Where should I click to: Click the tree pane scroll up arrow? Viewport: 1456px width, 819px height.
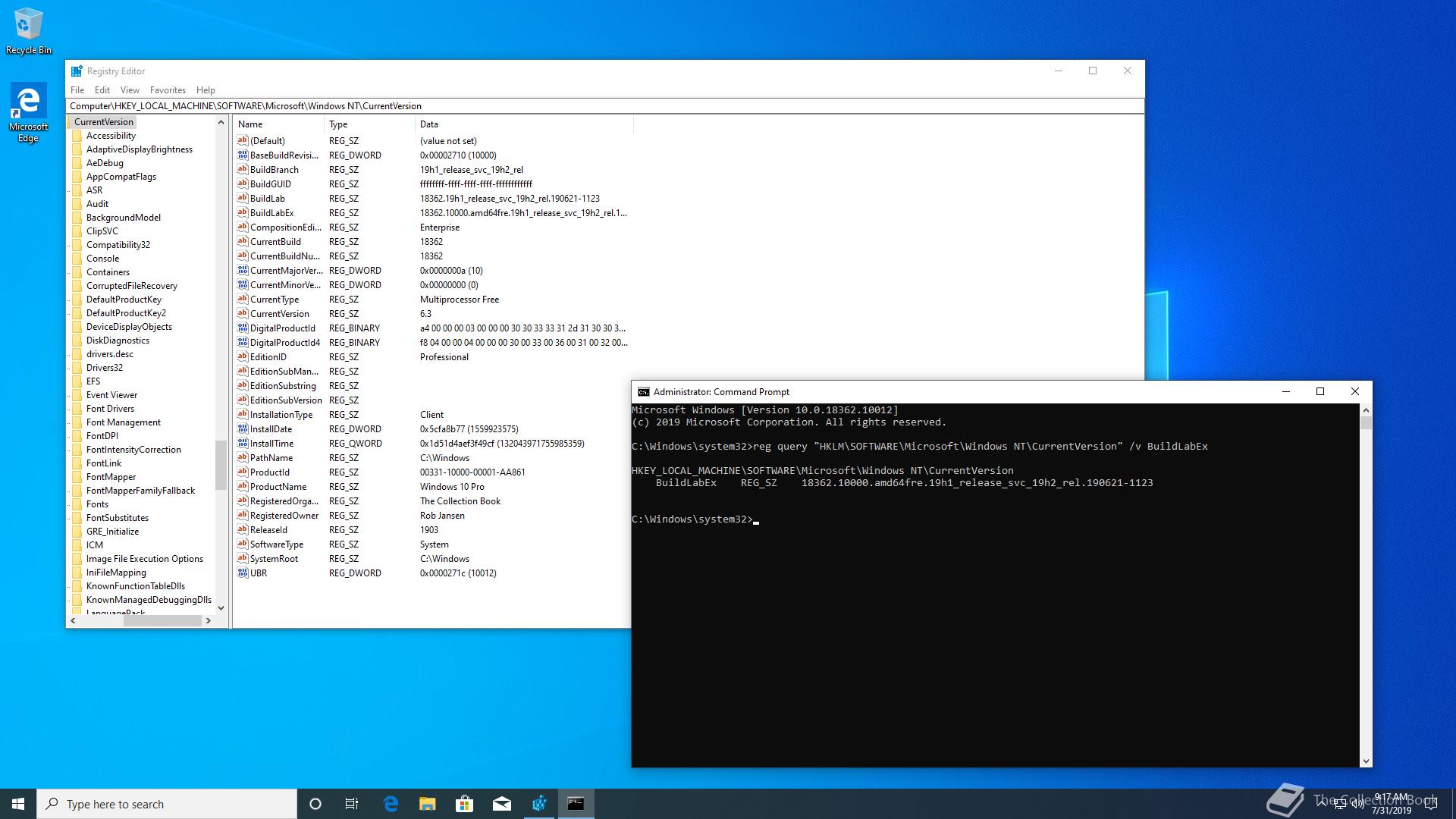221,122
